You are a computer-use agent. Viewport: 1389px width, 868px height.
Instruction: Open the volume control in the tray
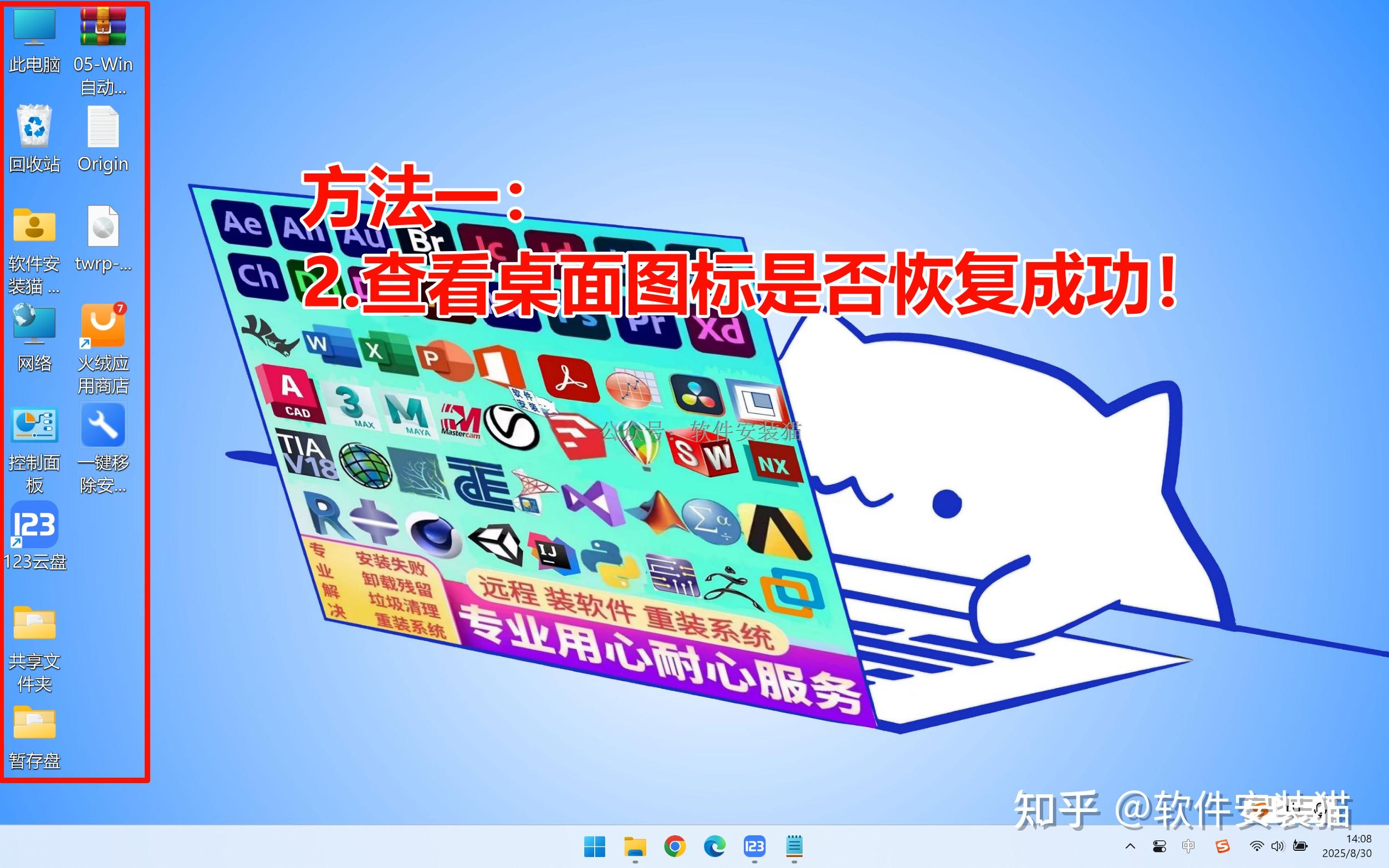(x=1277, y=846)
